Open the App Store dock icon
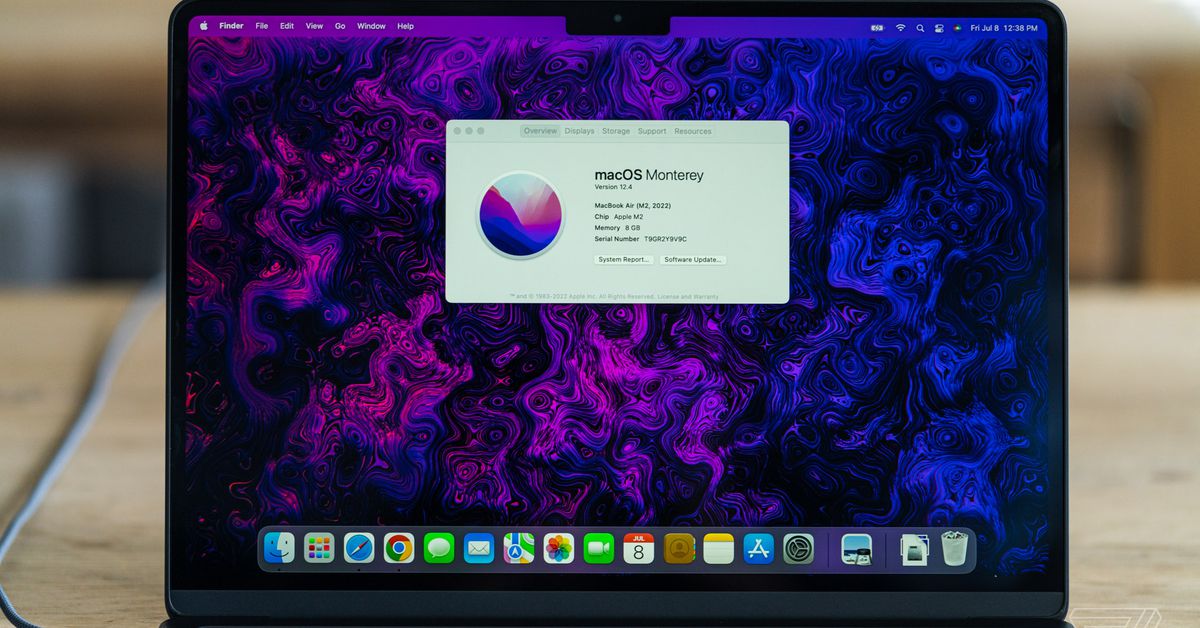This screenshot has height=628, width=1200. (759, 548)
